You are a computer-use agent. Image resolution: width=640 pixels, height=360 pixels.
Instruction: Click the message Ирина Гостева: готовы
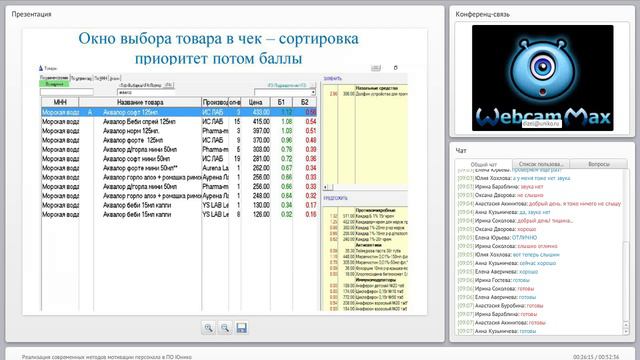click(493, 280)
